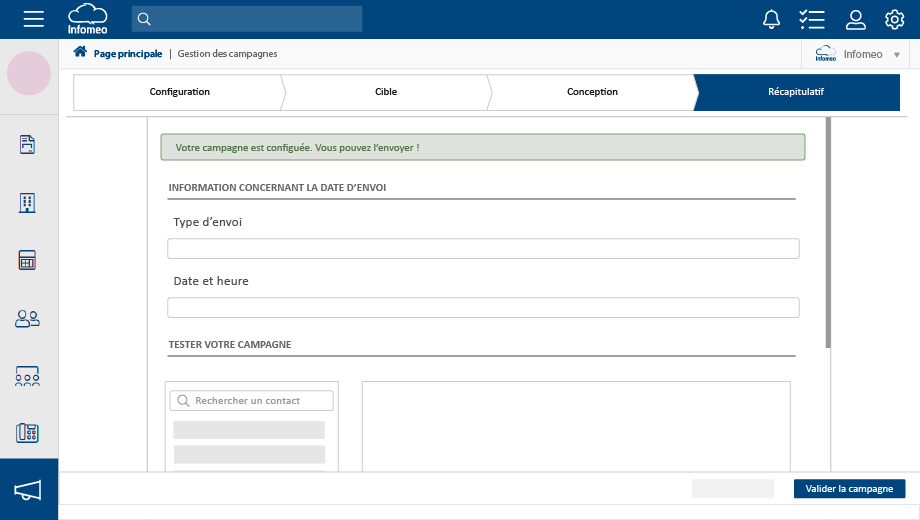Select the Récapitulatif step
The height and width of the screenshot is (520, 920).
(x=796, y=92)
